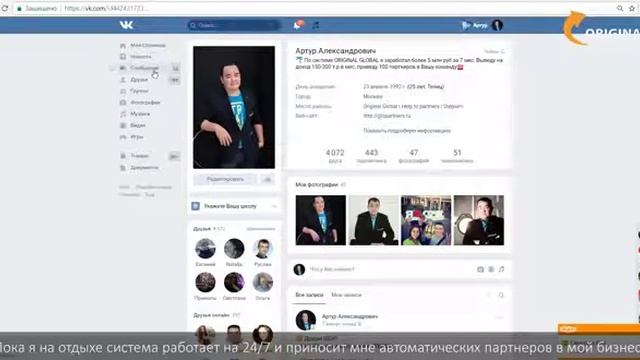Open 'Новости' in left menu
The image size is (640, 360).
pos(140,57)
